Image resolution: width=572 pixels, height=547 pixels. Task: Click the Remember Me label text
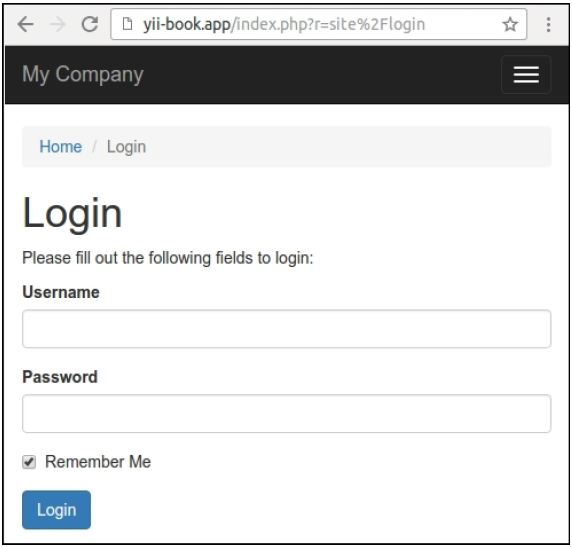tap(98, 462)
